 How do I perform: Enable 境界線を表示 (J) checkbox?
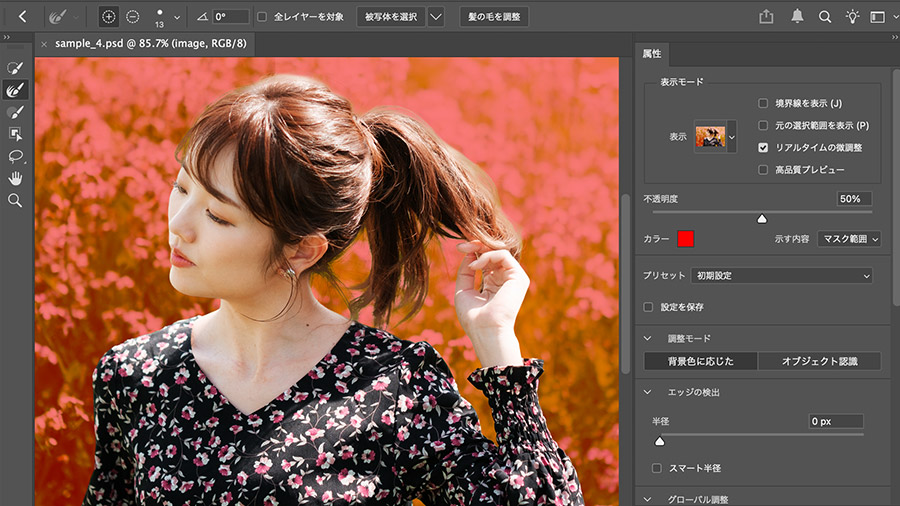coord(763,103)
